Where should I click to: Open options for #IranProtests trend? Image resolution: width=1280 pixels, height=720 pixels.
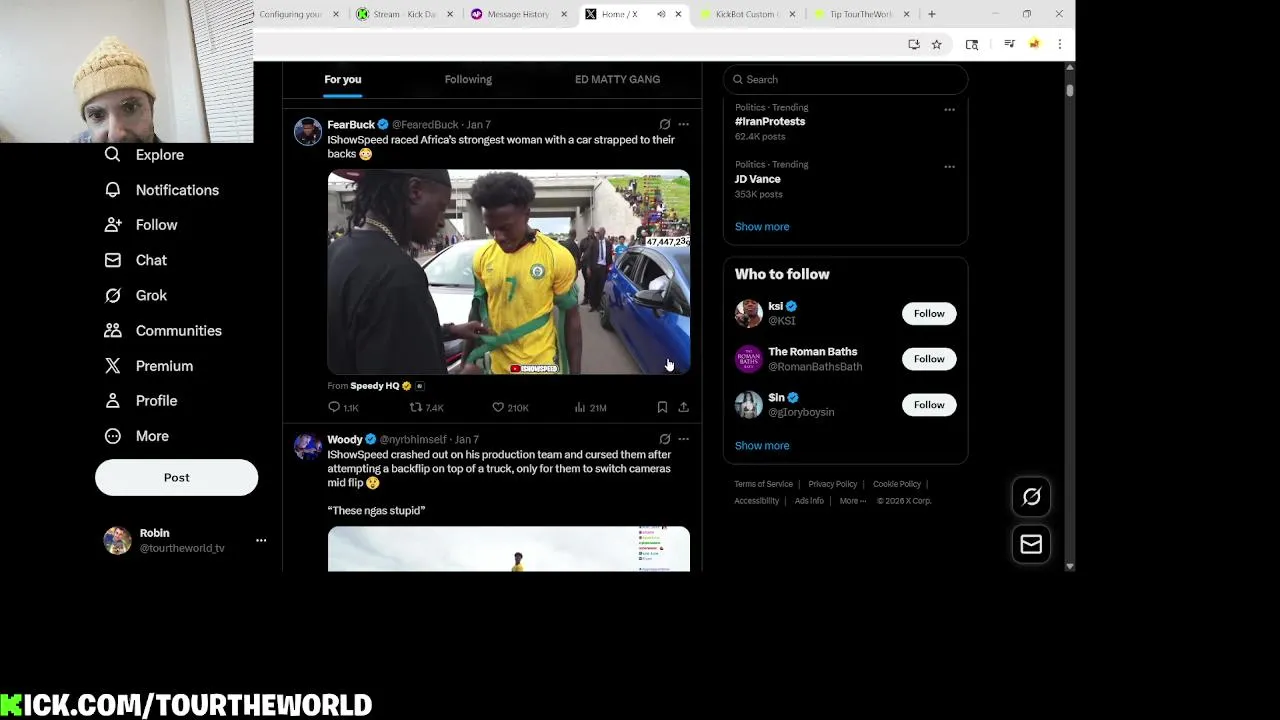coord(949,110)
